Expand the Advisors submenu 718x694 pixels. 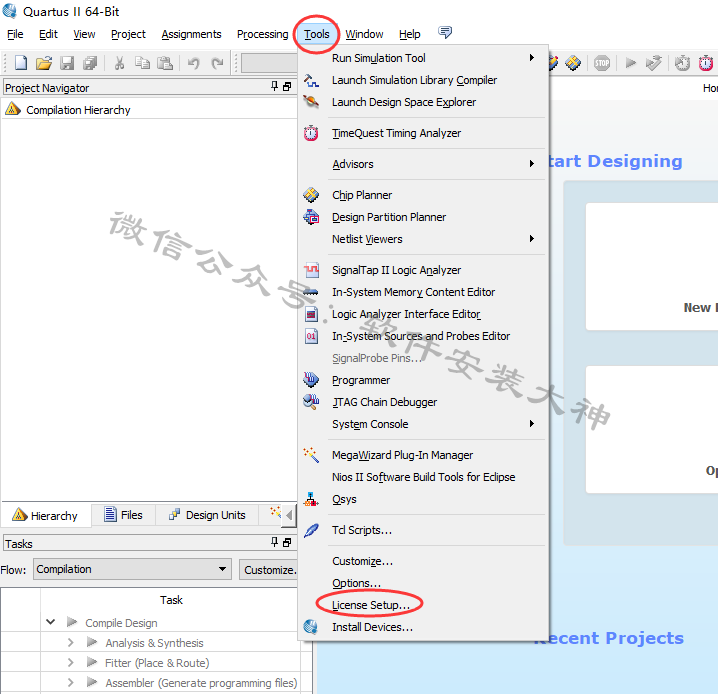click(x=423, y=164)
